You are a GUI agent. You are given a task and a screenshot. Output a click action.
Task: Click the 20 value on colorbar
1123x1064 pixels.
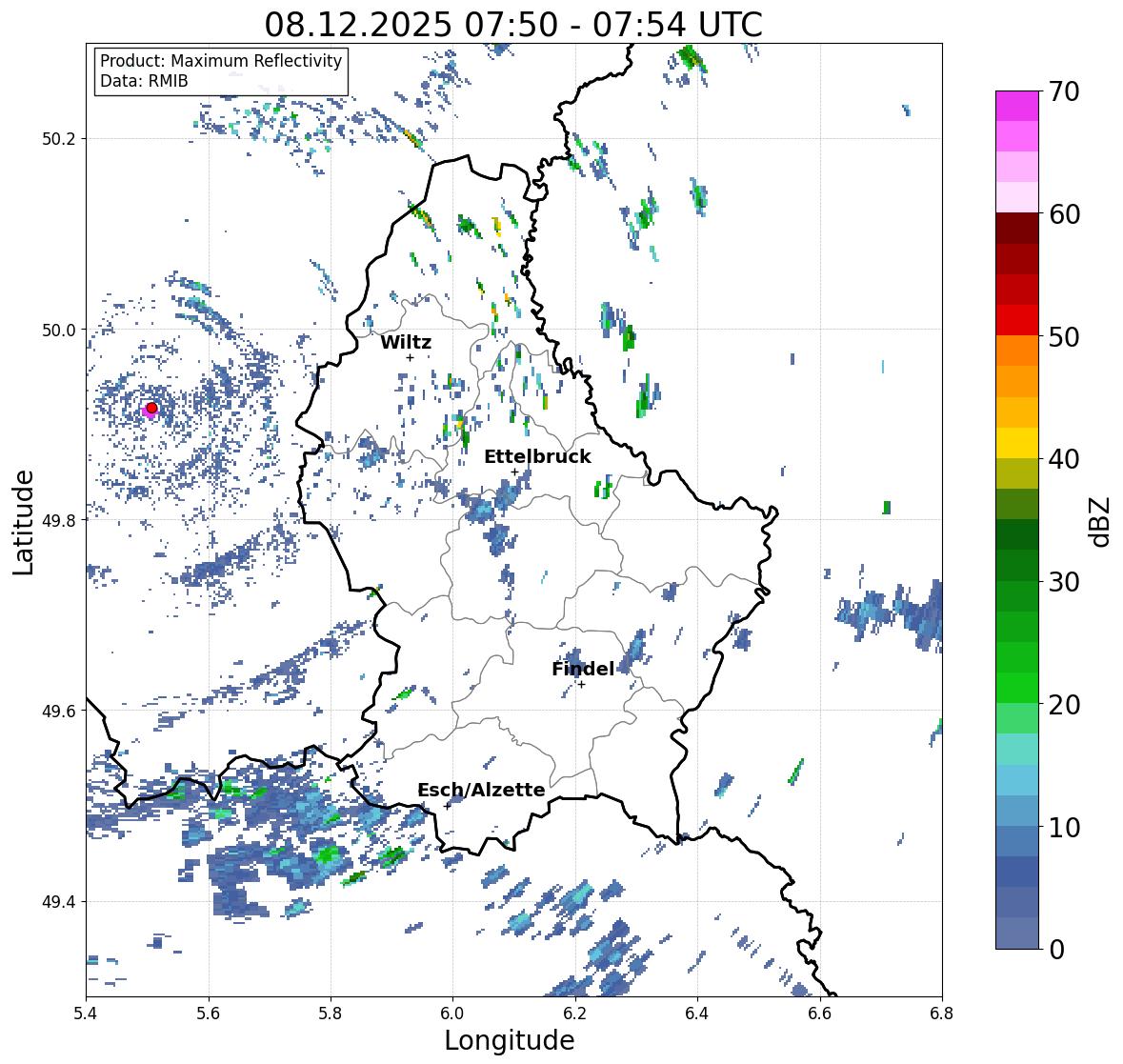(1064, 704)
